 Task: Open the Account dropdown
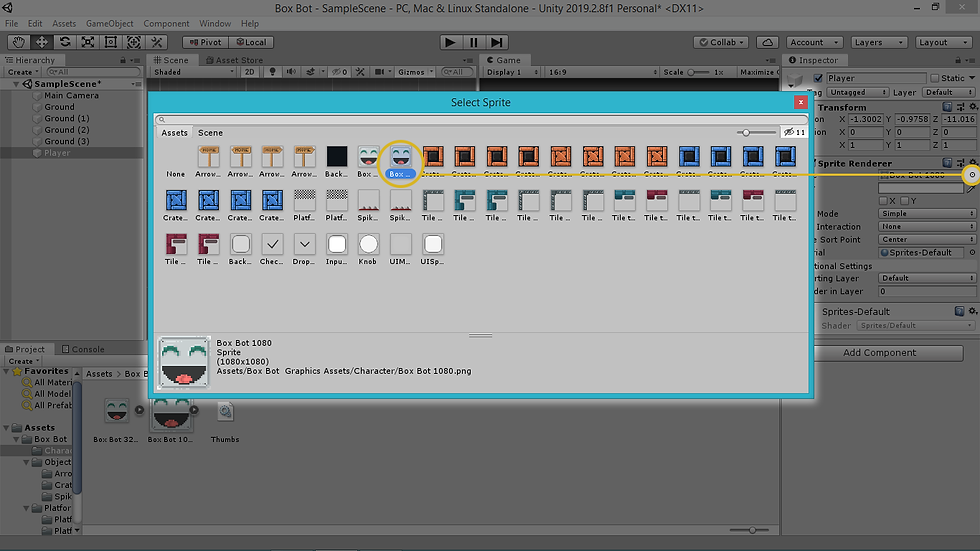814,42
